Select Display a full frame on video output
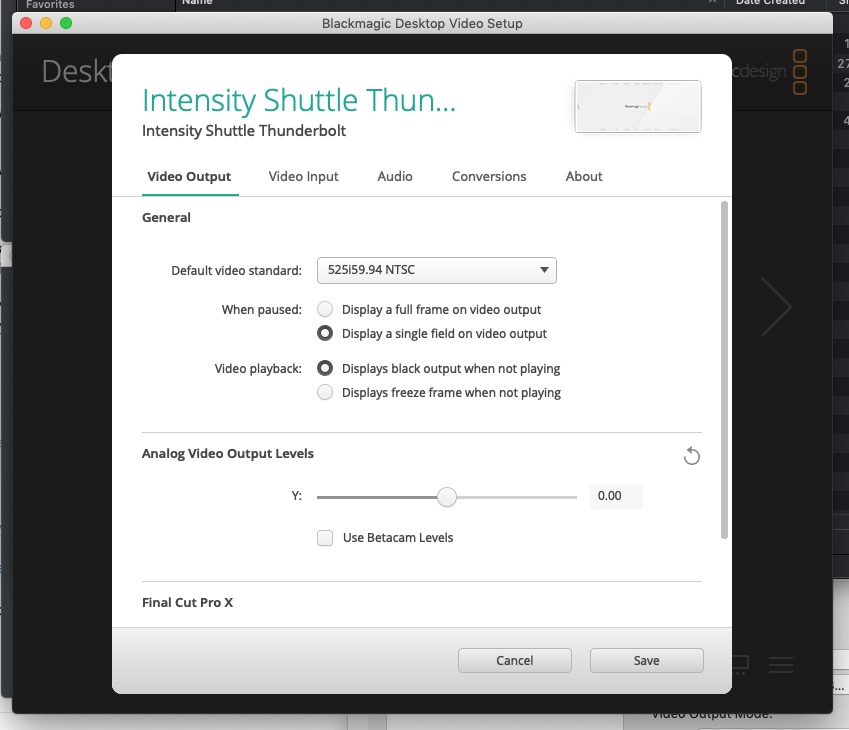This screenshot has width=849, height=730. pyautogui.click(x=325, y=309)
